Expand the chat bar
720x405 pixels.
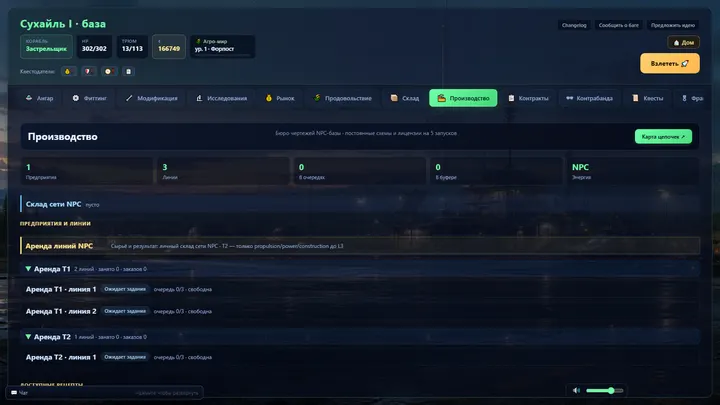pos(105,393)
